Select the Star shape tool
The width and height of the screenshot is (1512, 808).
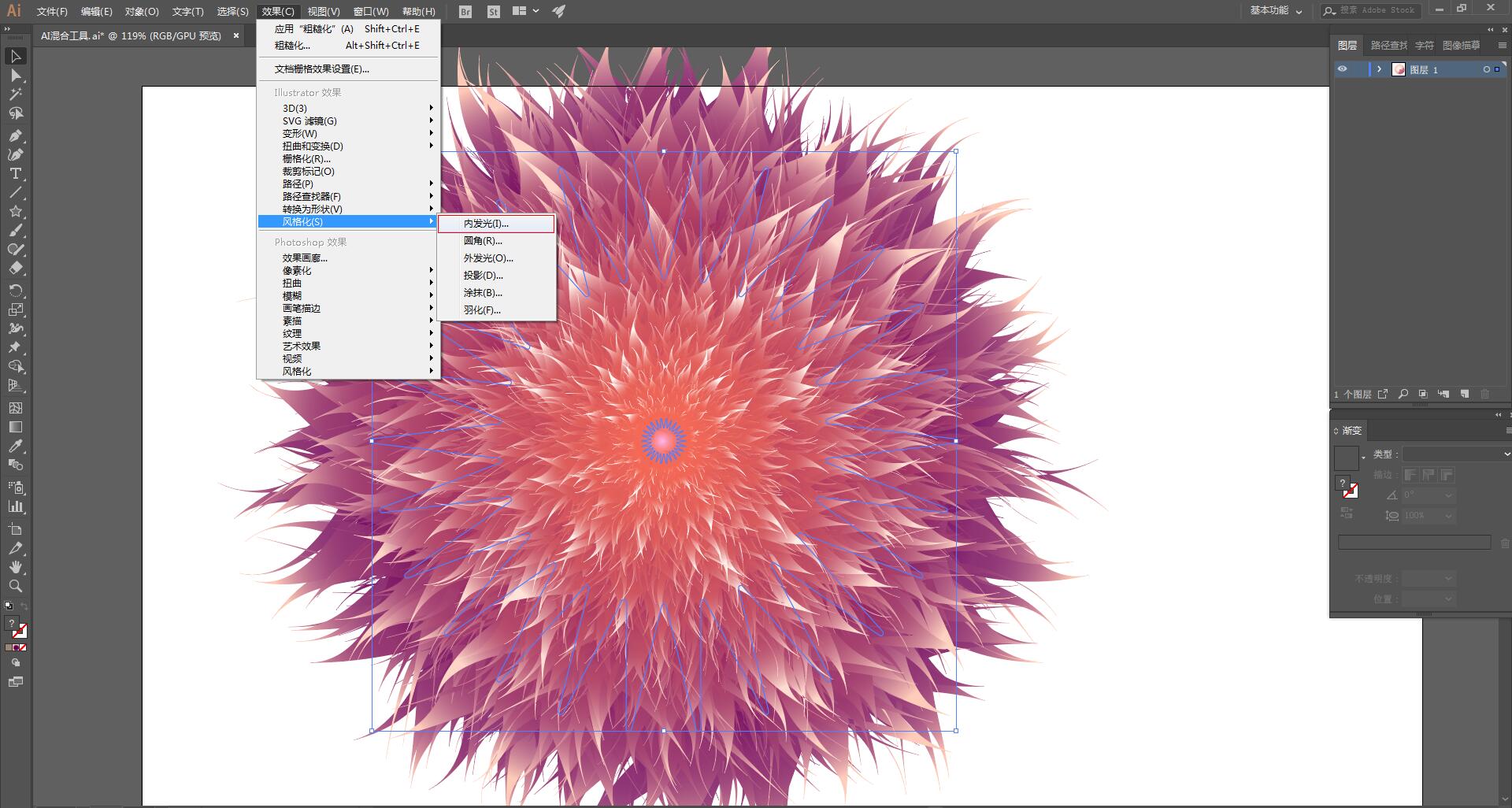pos(16,211)
